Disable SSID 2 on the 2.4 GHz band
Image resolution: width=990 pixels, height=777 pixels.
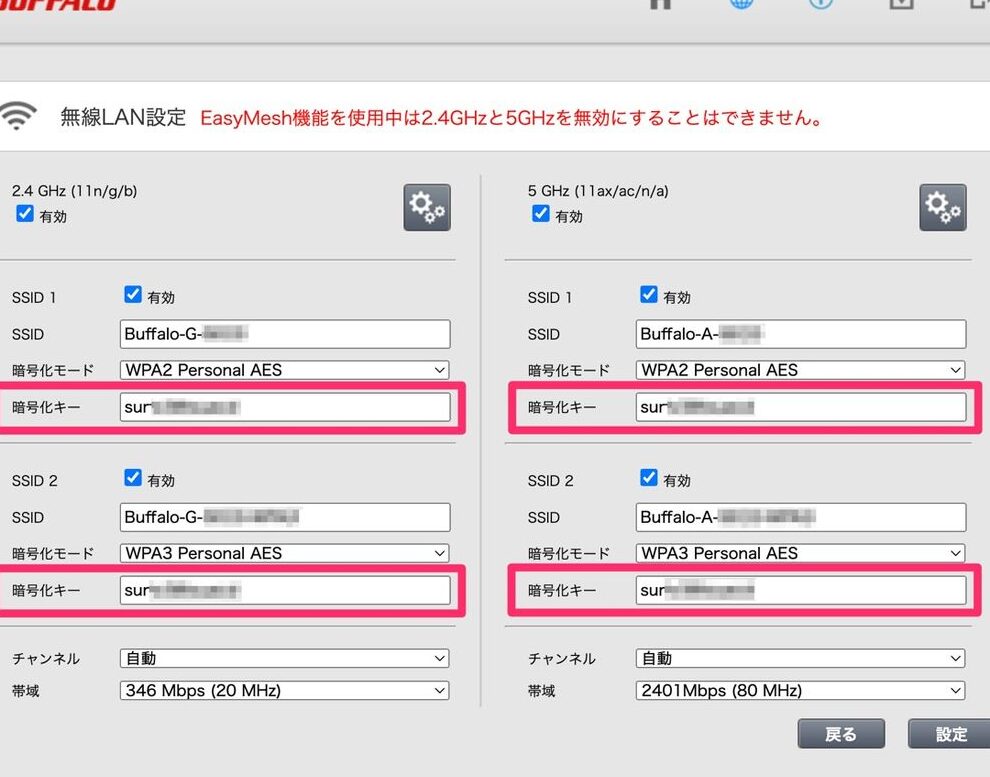click(x=133, y=478)
